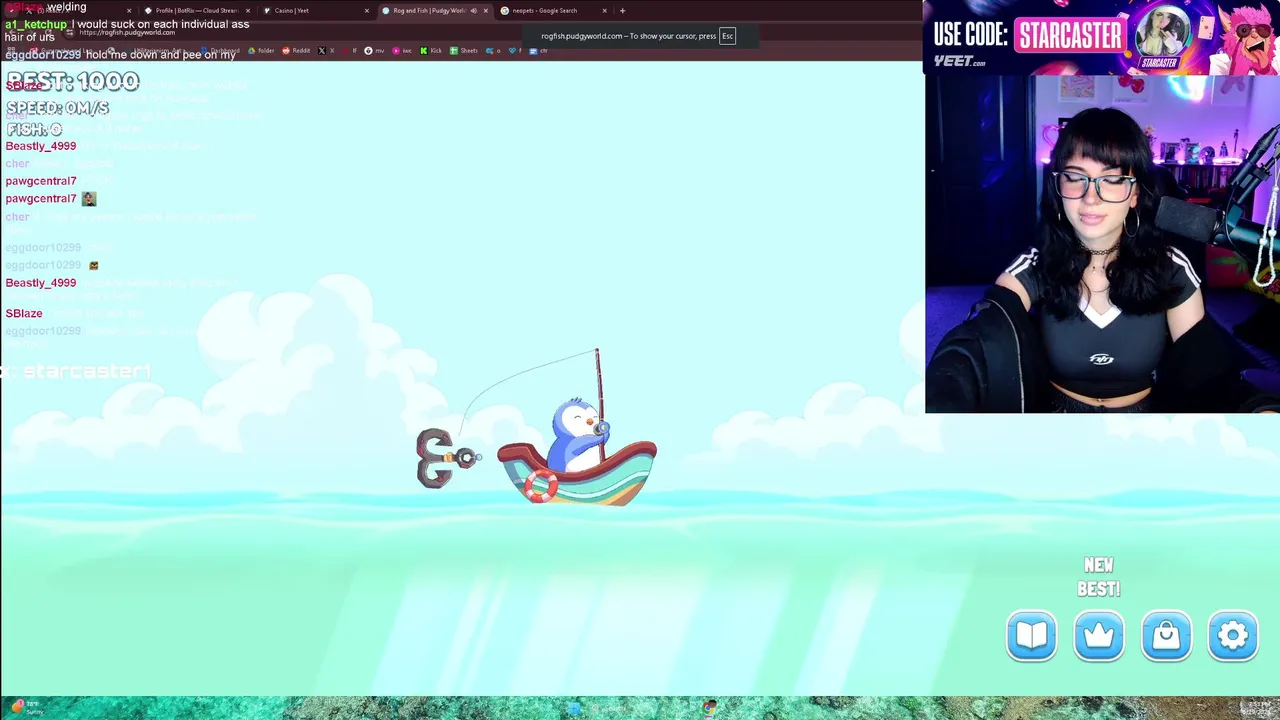
Task: Close the Profile BotRix tab
Action: click(247, 11)
